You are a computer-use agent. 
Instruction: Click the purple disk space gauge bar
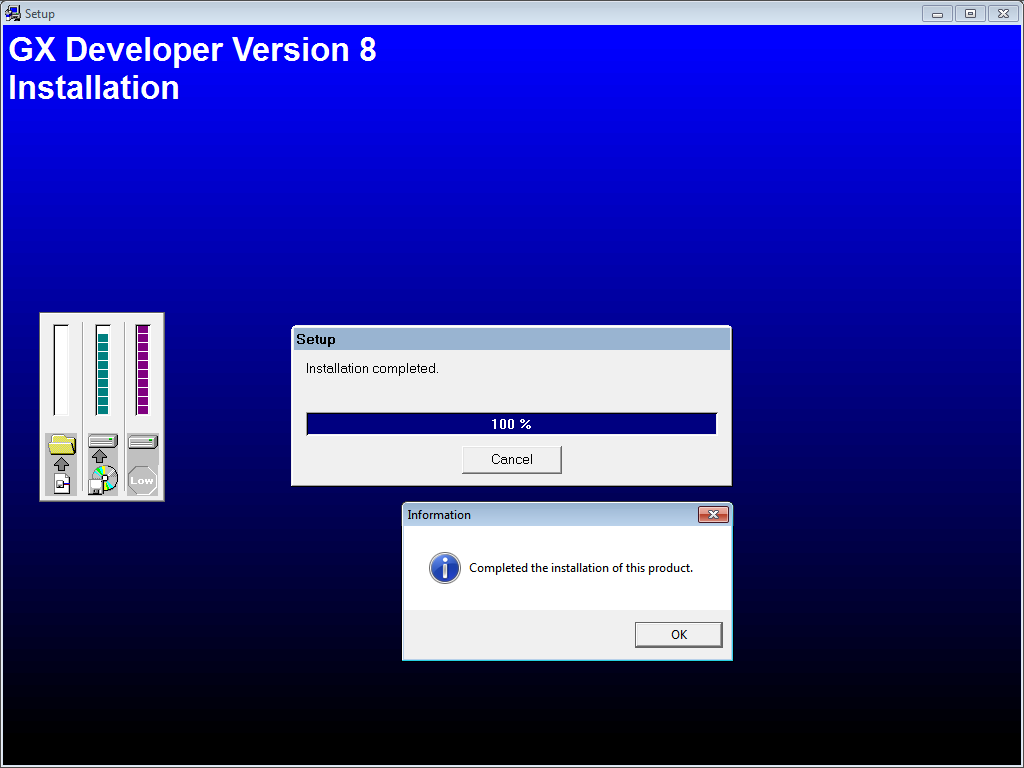[x=143, y=370]
